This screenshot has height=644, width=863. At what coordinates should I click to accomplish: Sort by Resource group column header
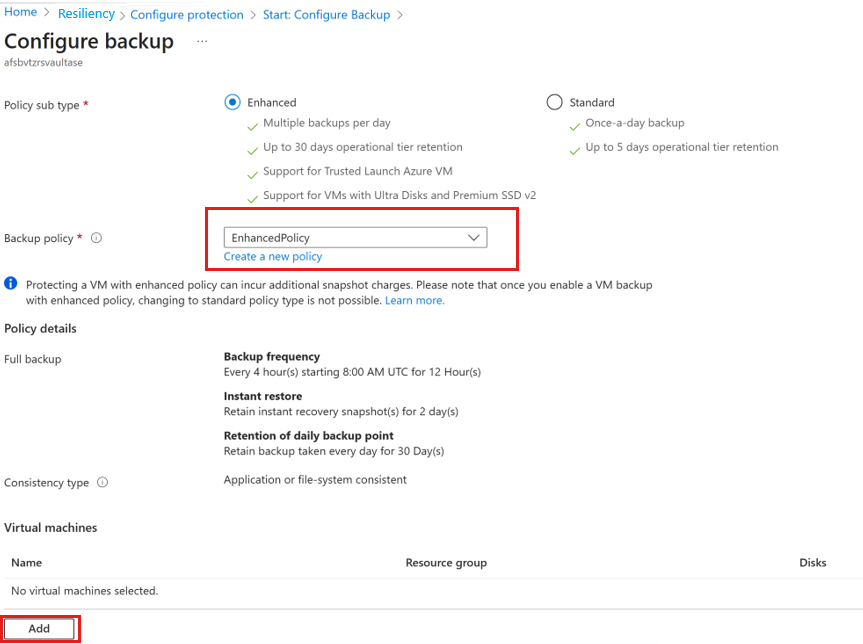(x=446, y=563)
